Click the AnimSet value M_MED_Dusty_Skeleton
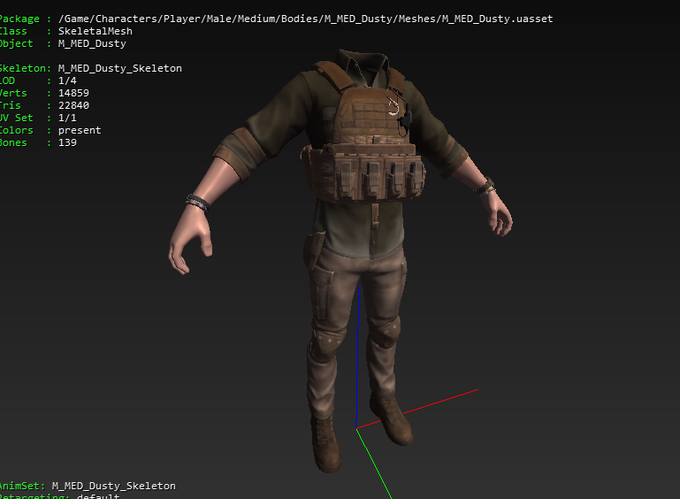The image size is (680, 499). [x=114, y=486]
